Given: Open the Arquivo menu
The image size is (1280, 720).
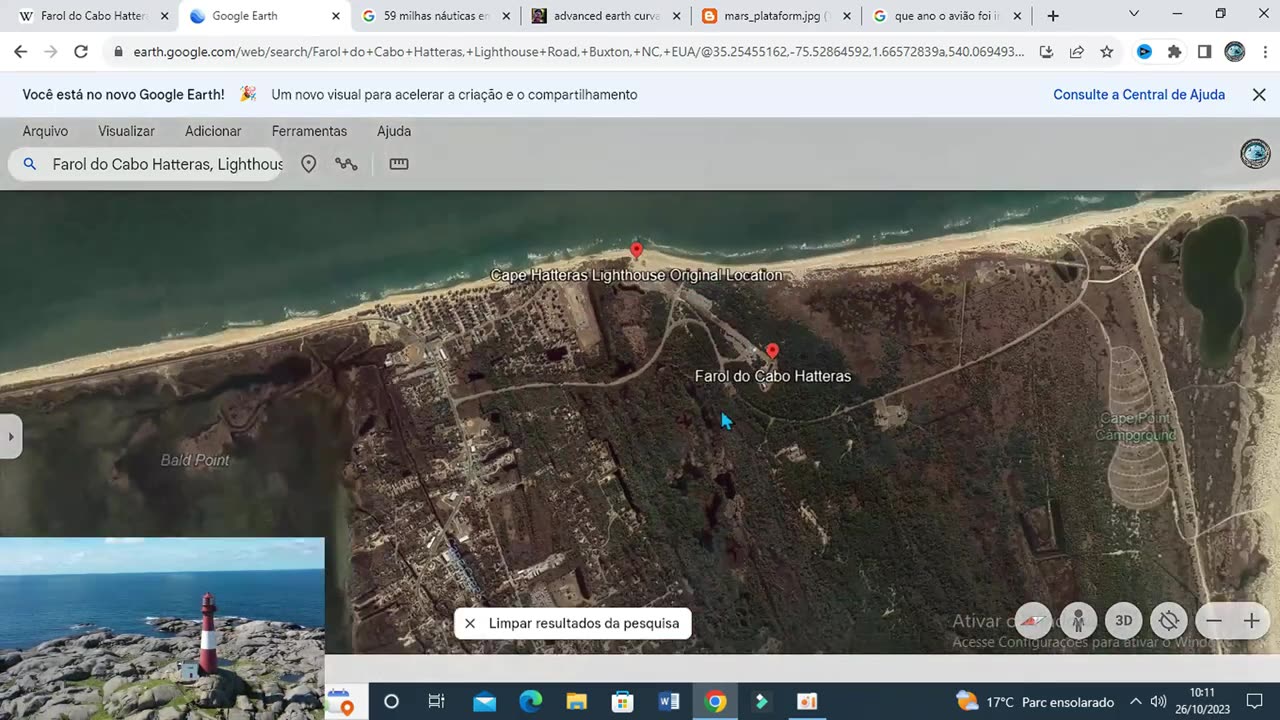Looking at the screenshot, I should pos(45,131).
